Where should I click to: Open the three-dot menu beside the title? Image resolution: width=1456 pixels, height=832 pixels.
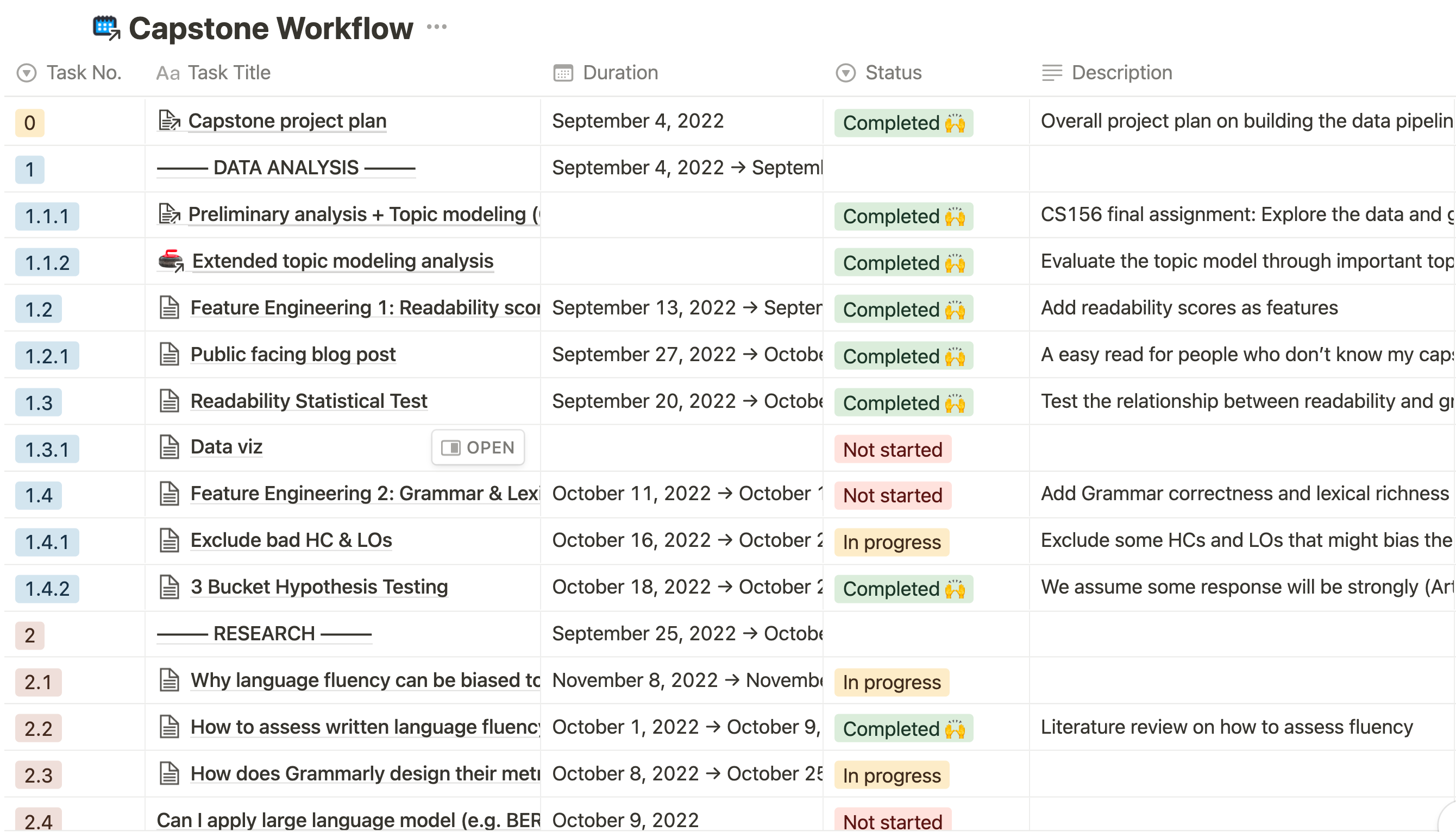tap(437, 27)
